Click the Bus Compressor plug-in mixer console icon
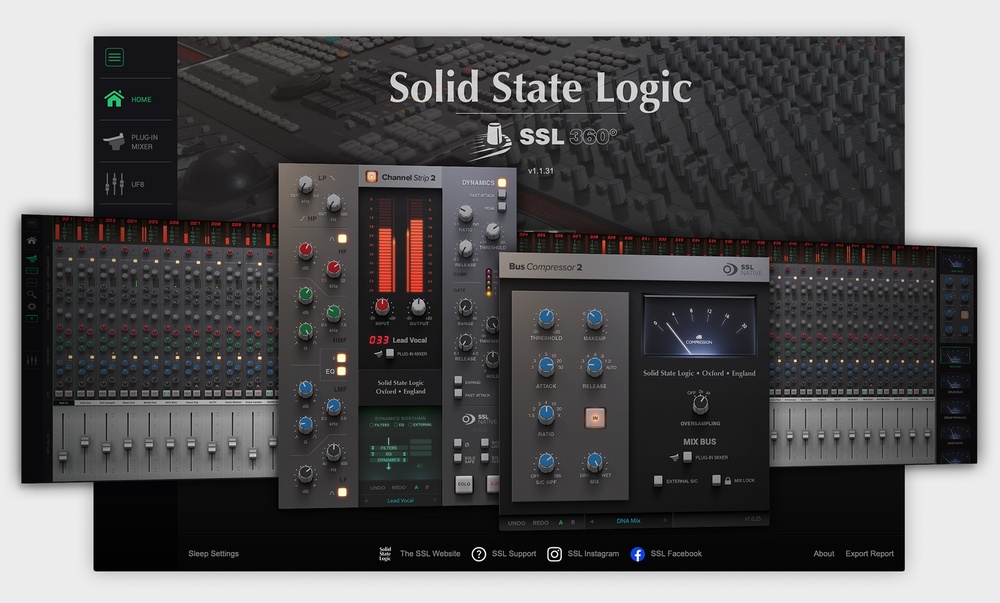1000x603 pixels. pyautogui.click(x=674, y=457)
